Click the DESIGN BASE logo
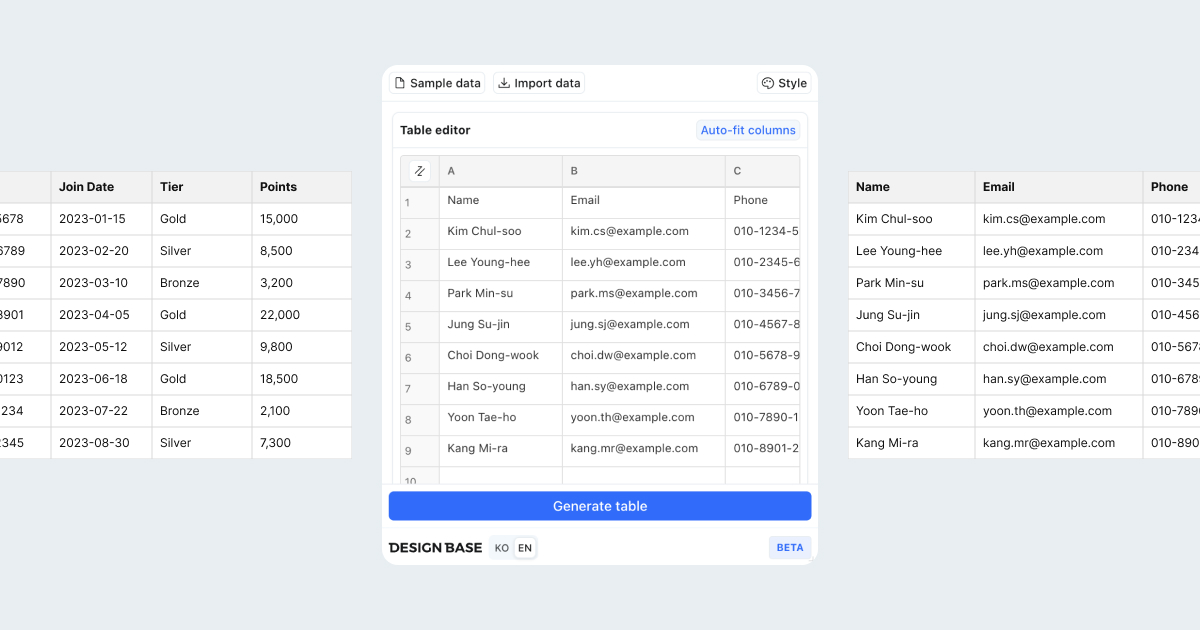The width and height of the screenshot is (1200, 630). pos(435,548)
